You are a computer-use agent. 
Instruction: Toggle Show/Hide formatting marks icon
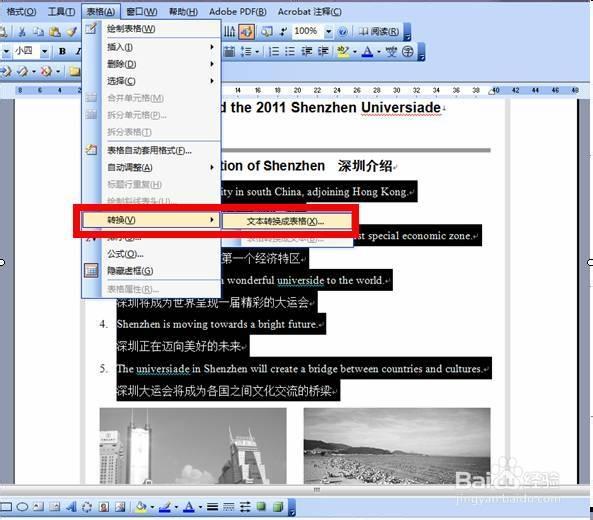tap(283, 32)
